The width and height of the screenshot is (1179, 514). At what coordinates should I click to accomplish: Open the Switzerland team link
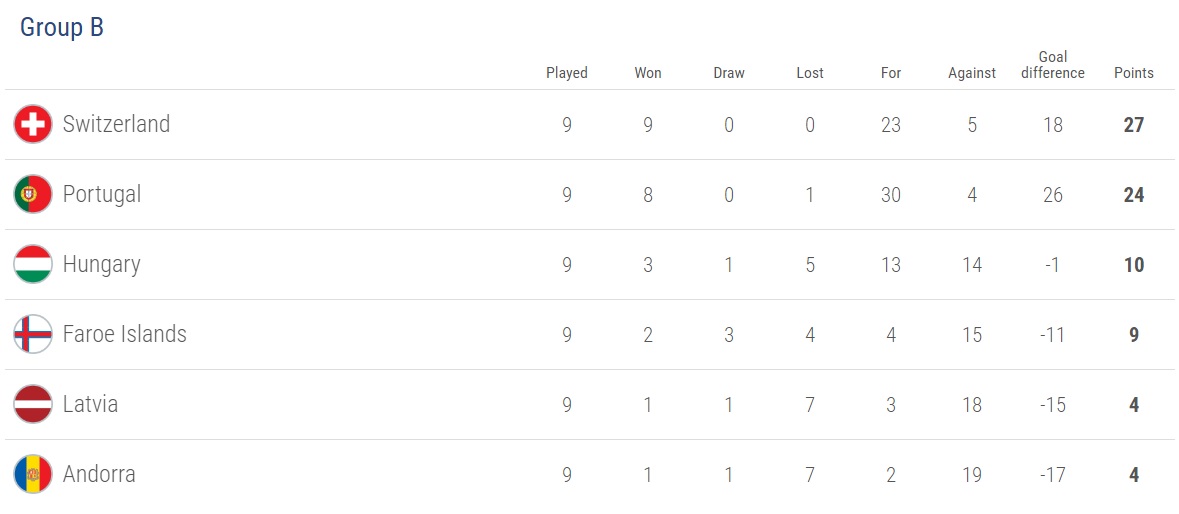116,124
